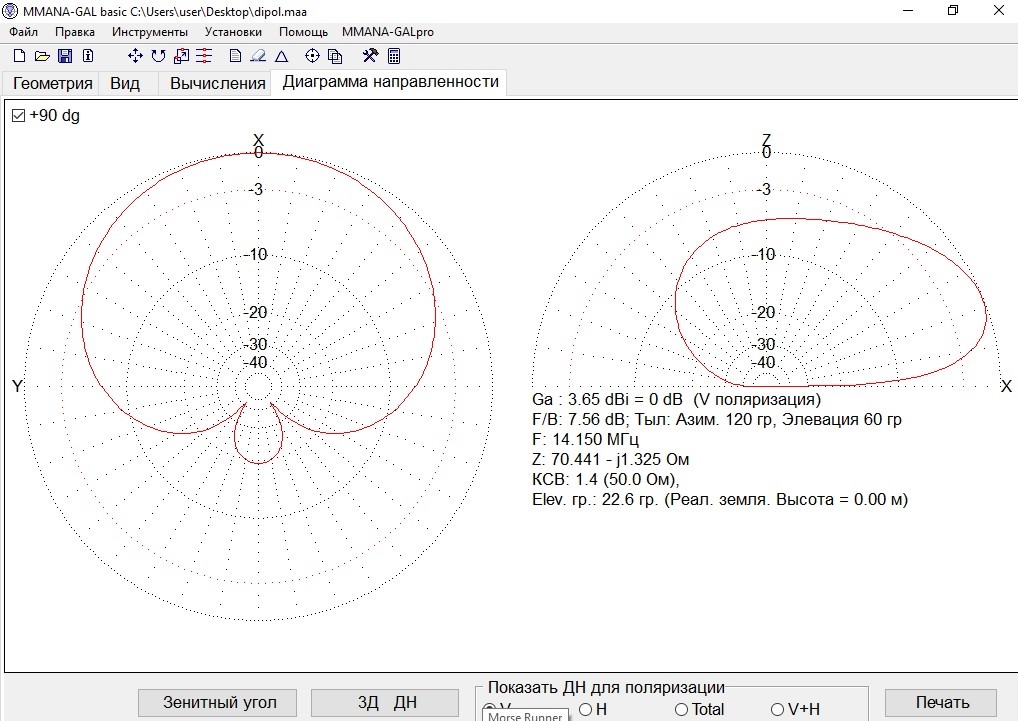Open a file using the folder icon
1018x721 pixels.
tap(42, 56)
